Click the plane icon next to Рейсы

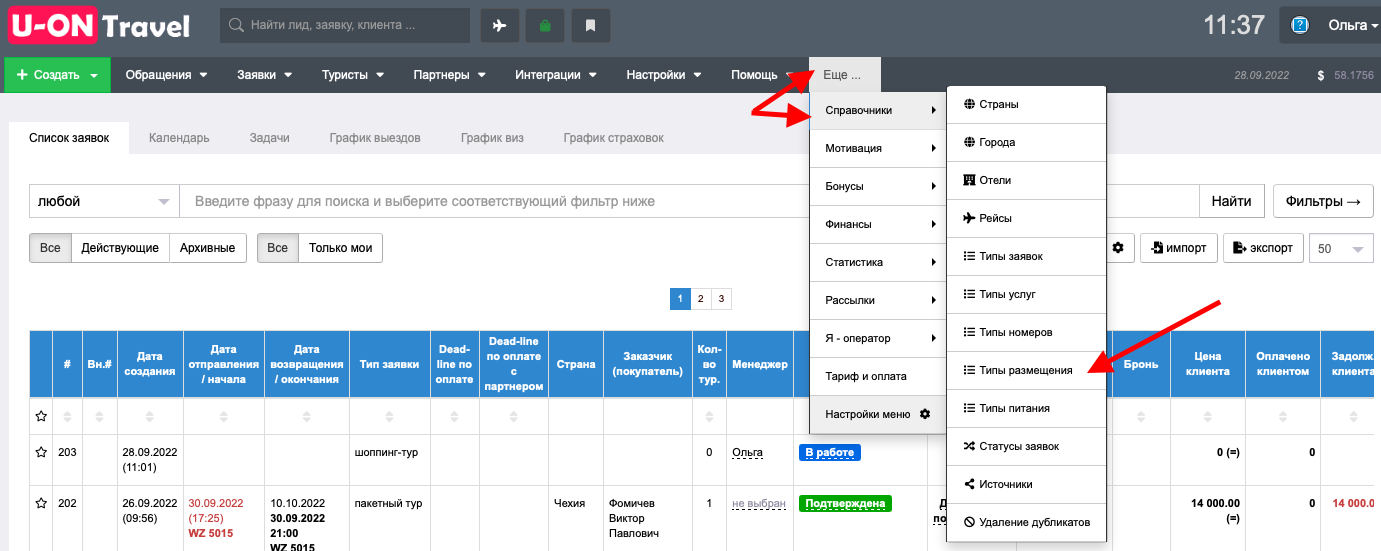pyautogui.click(x=968, y=218)
